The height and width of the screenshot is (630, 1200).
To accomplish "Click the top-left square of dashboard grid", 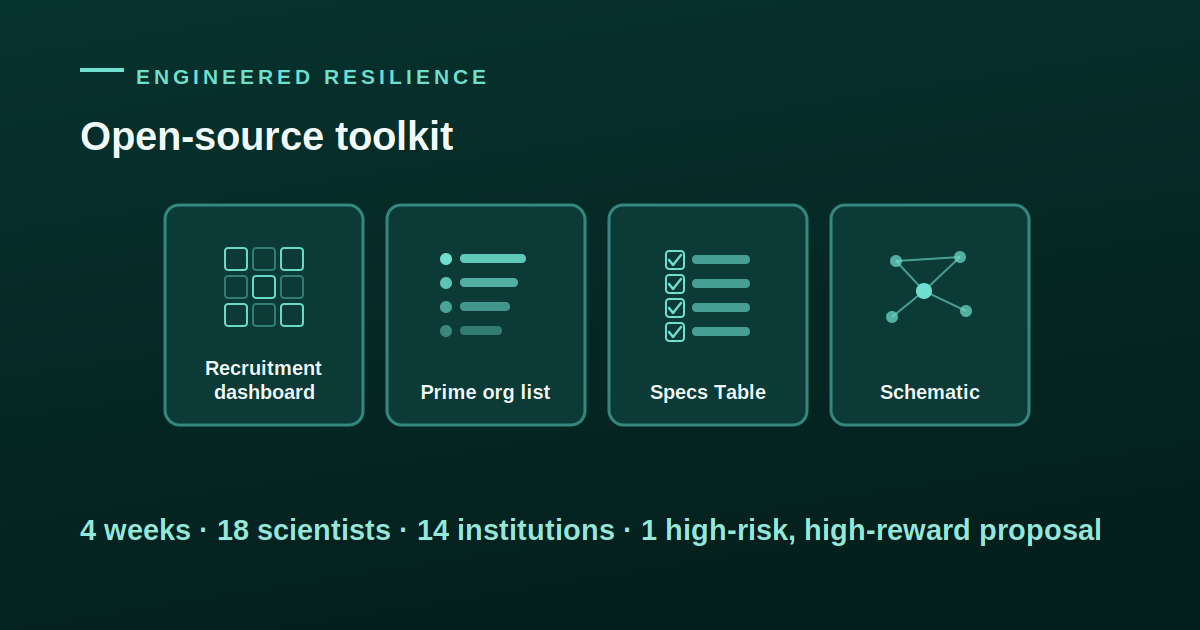I will (x=236, y=259).
